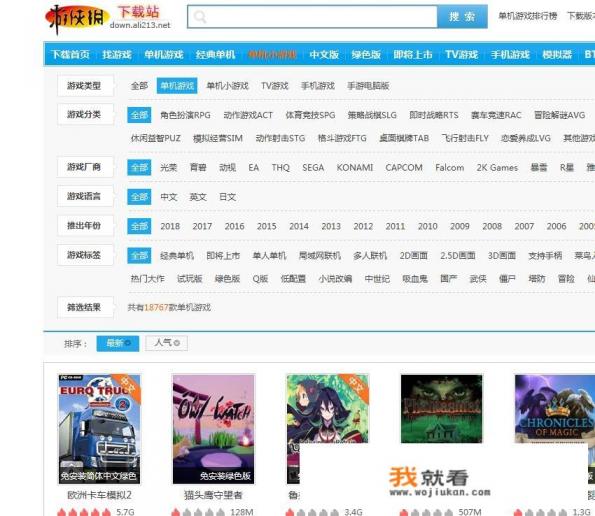595x516 pixels.
Task: Filter language to 中文
Action: 169,197
